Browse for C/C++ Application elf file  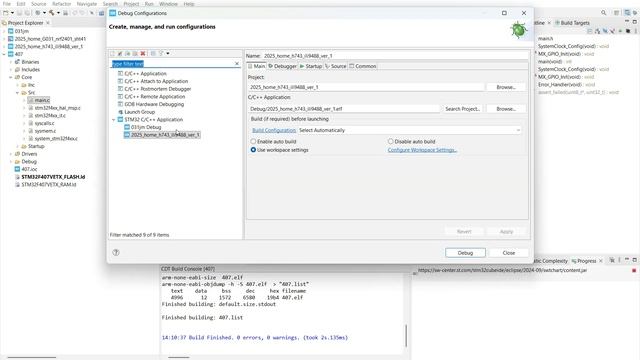(506, 109)
